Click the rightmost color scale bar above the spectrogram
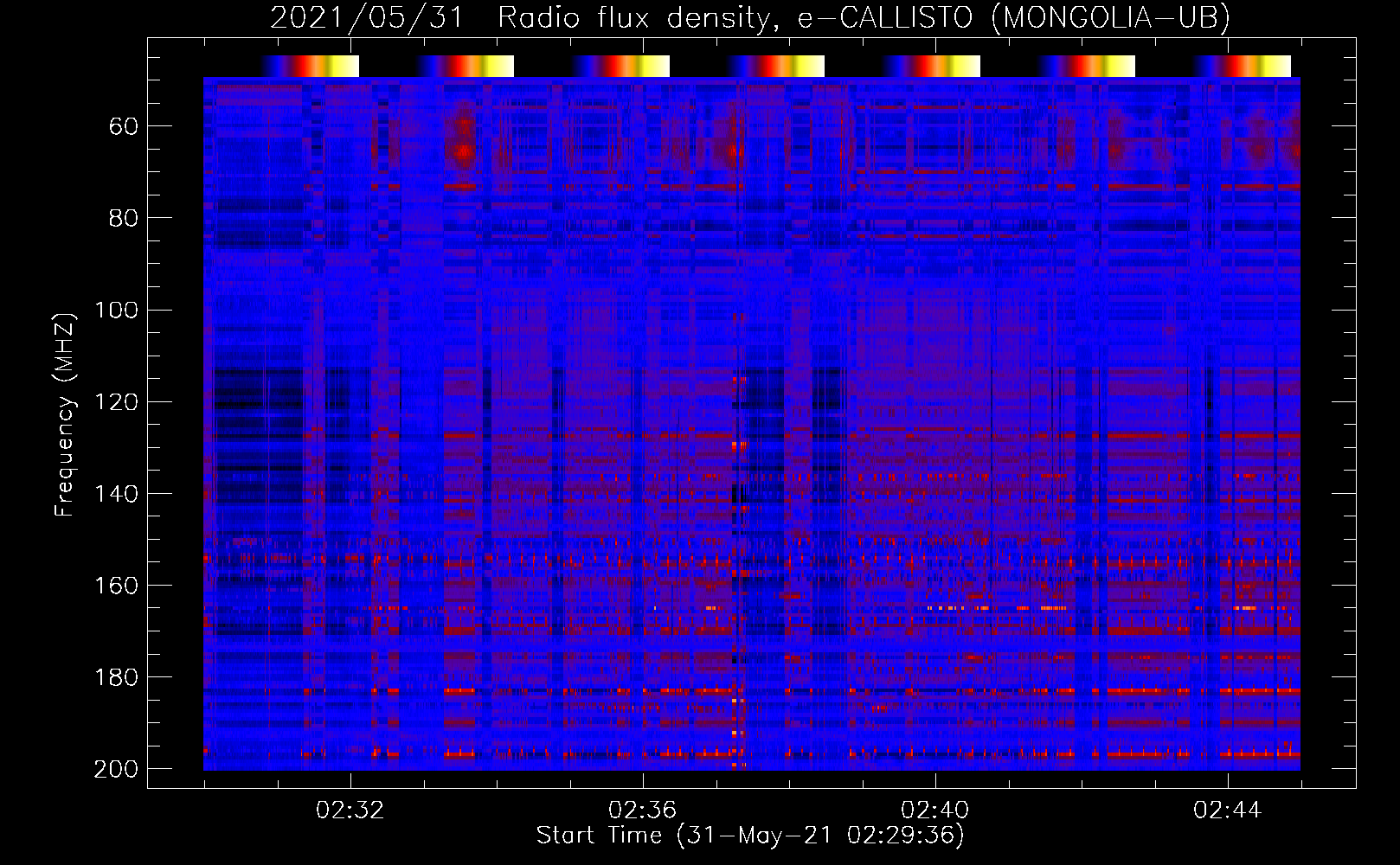Viewport: 1400px width, 865px height. pyautogui.click(x=1242, y=66)
